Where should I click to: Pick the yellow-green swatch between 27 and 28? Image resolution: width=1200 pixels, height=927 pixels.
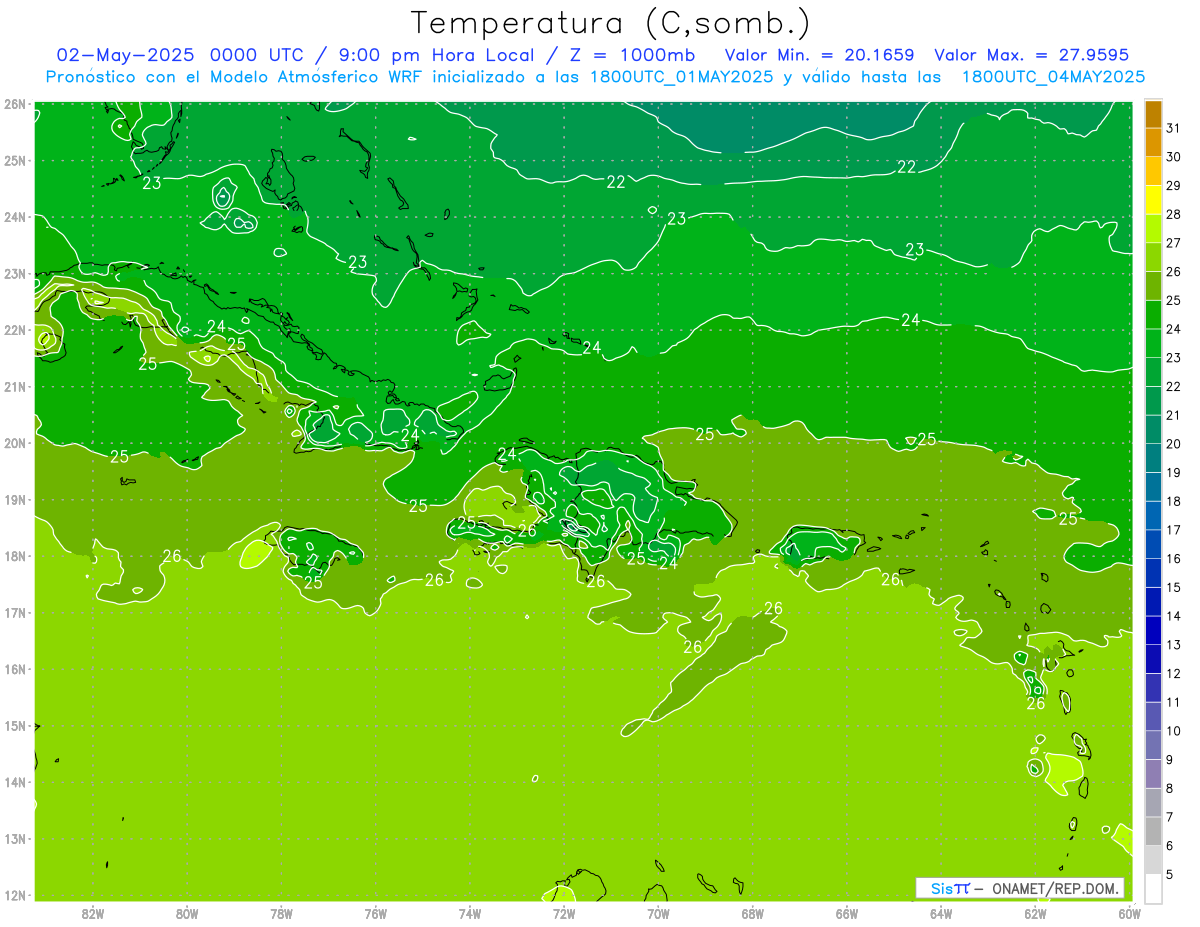tap(1153, 229)
